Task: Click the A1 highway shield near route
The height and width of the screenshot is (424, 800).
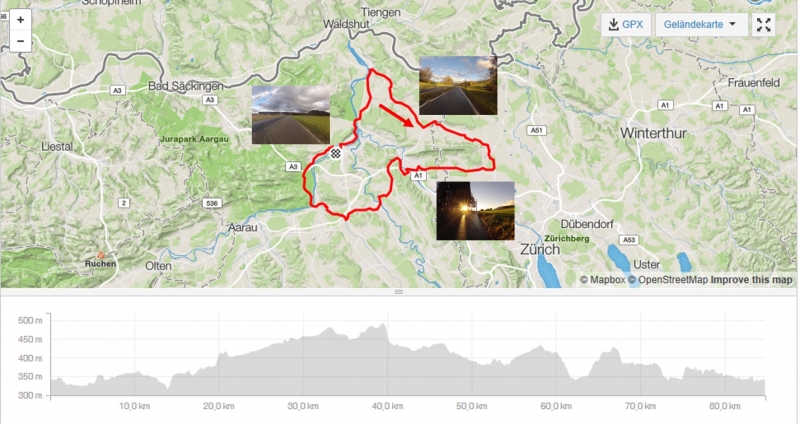Action: pos(418,176)
